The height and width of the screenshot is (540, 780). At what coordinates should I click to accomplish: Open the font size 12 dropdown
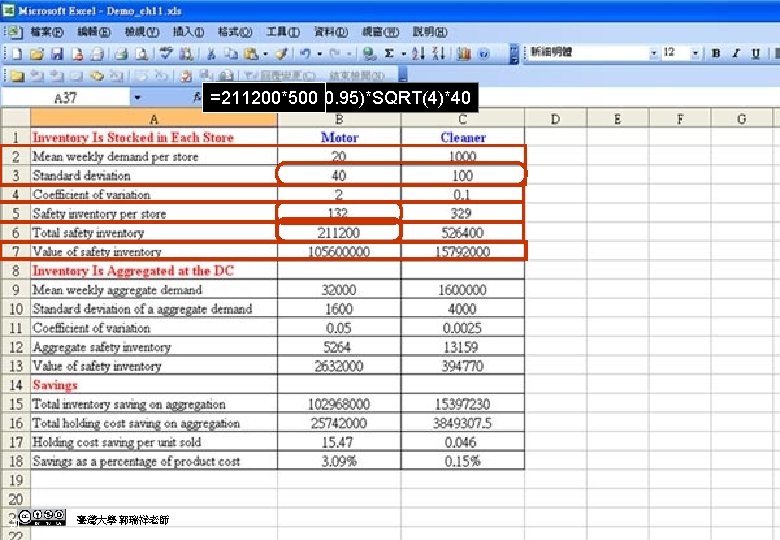695,53
